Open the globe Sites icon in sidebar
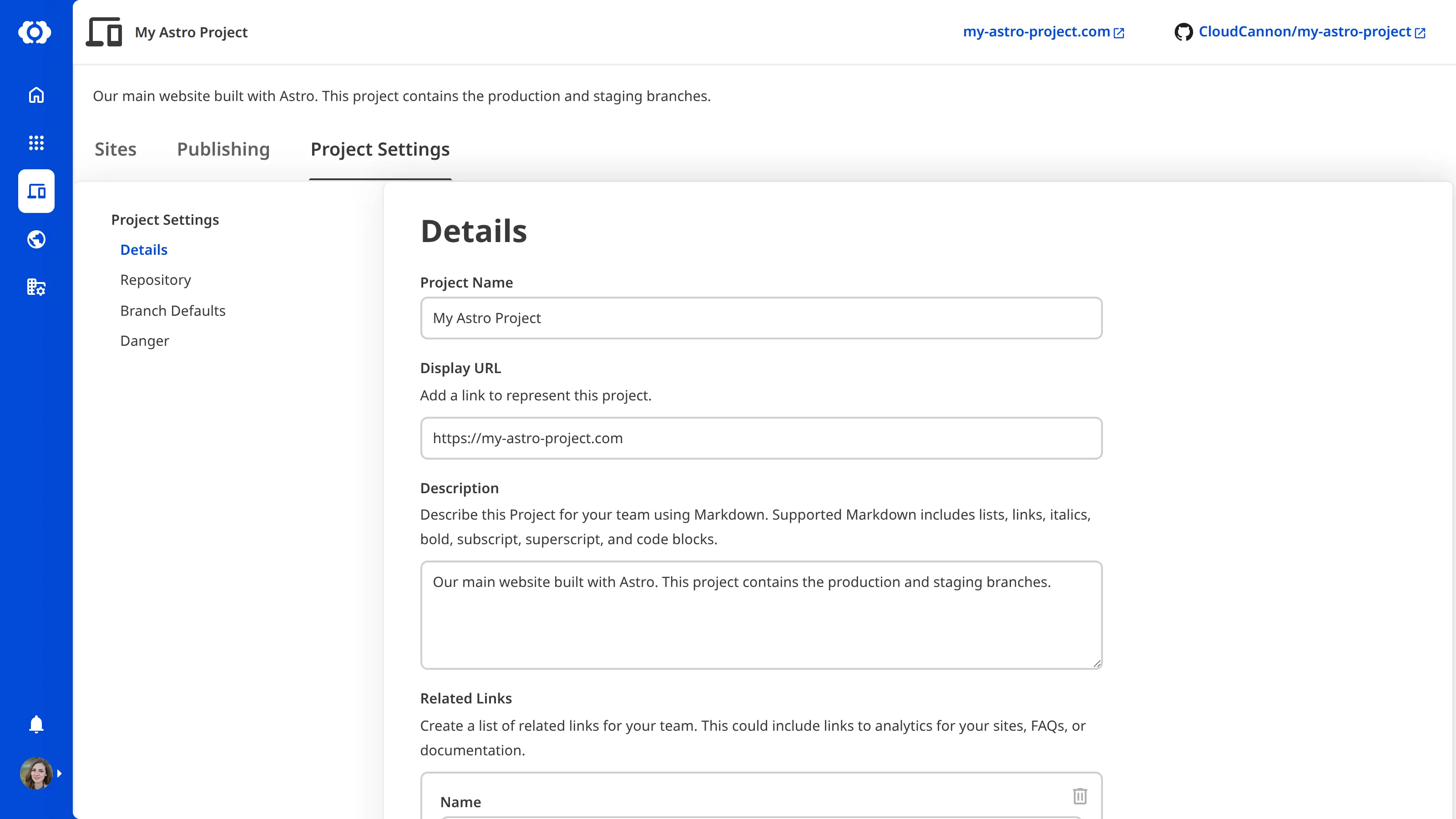Screen dimensions: 1456x819 point(35,239)
